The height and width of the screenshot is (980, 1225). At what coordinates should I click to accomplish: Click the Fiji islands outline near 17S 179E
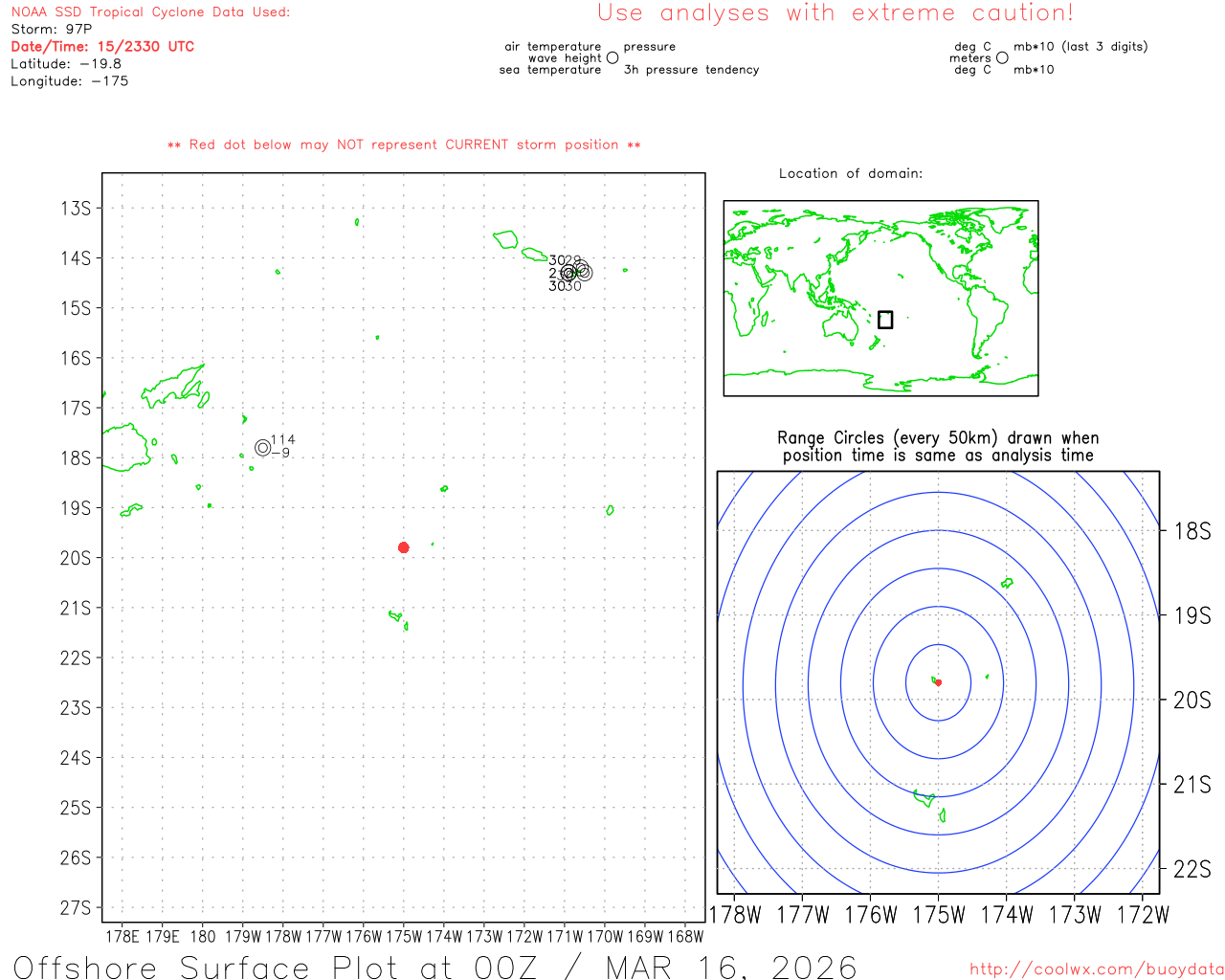tap(174, 387)
